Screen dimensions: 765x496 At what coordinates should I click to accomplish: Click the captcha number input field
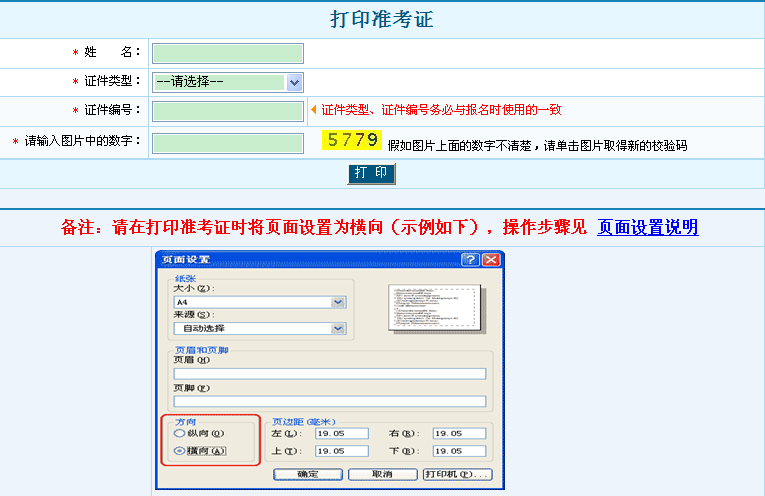pyautogui.click(x=227, y=143)
